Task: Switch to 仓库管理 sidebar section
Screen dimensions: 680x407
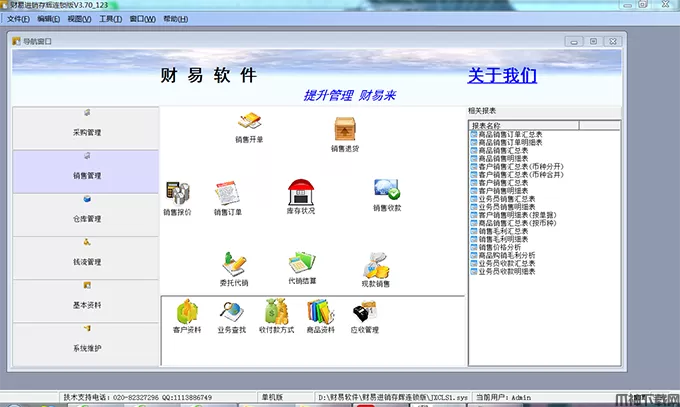Action: 86,215
